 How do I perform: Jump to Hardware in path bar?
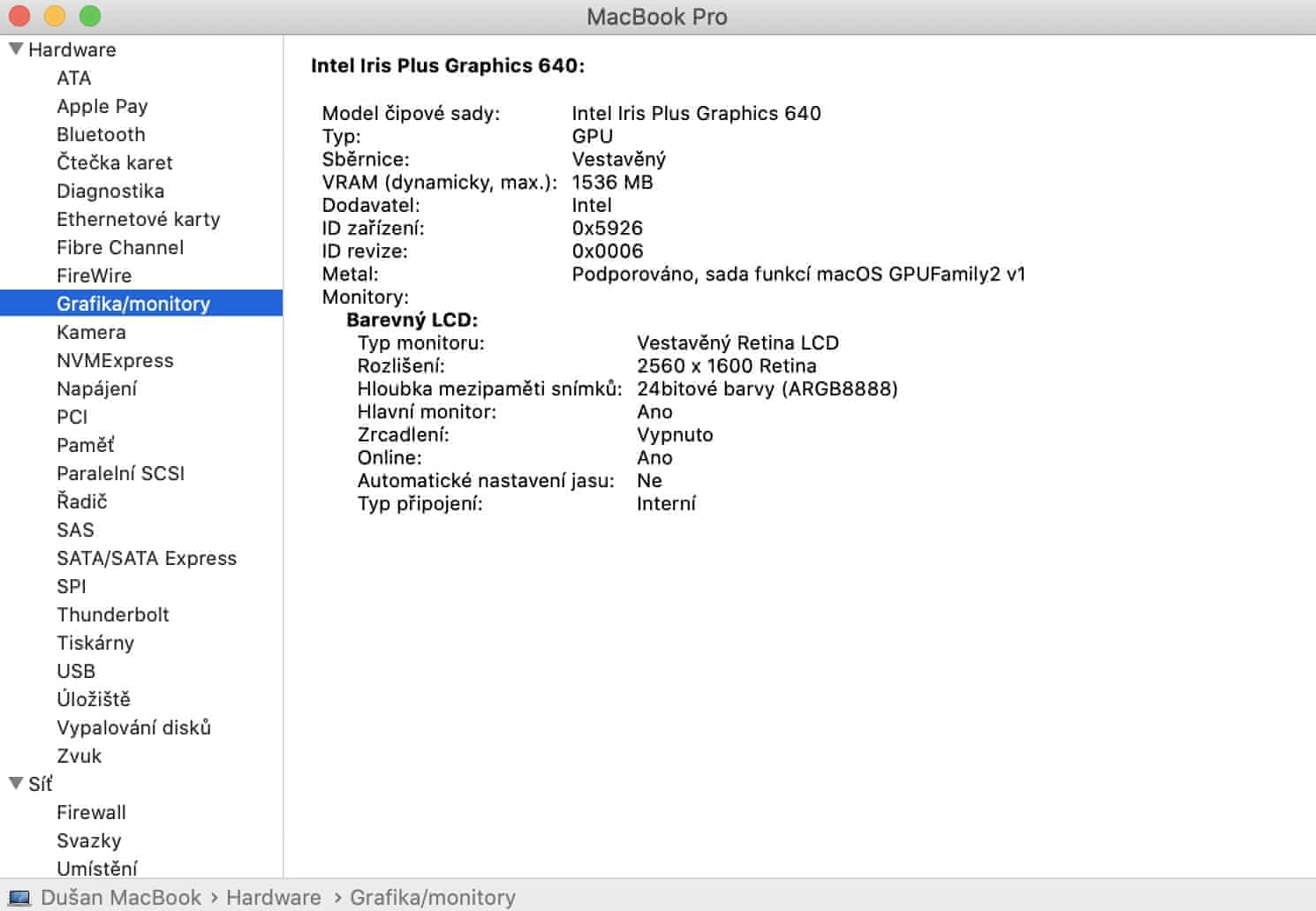pyautogui.click(x=274, y=897)
